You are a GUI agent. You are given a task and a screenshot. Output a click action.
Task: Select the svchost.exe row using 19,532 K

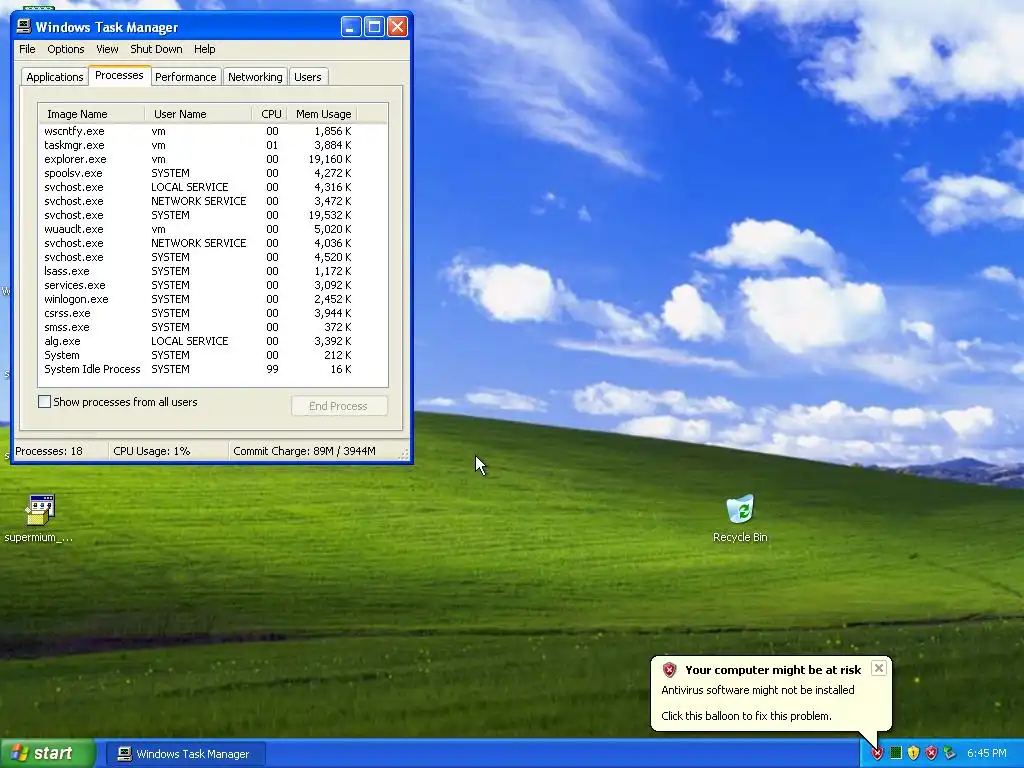(213, 215)
